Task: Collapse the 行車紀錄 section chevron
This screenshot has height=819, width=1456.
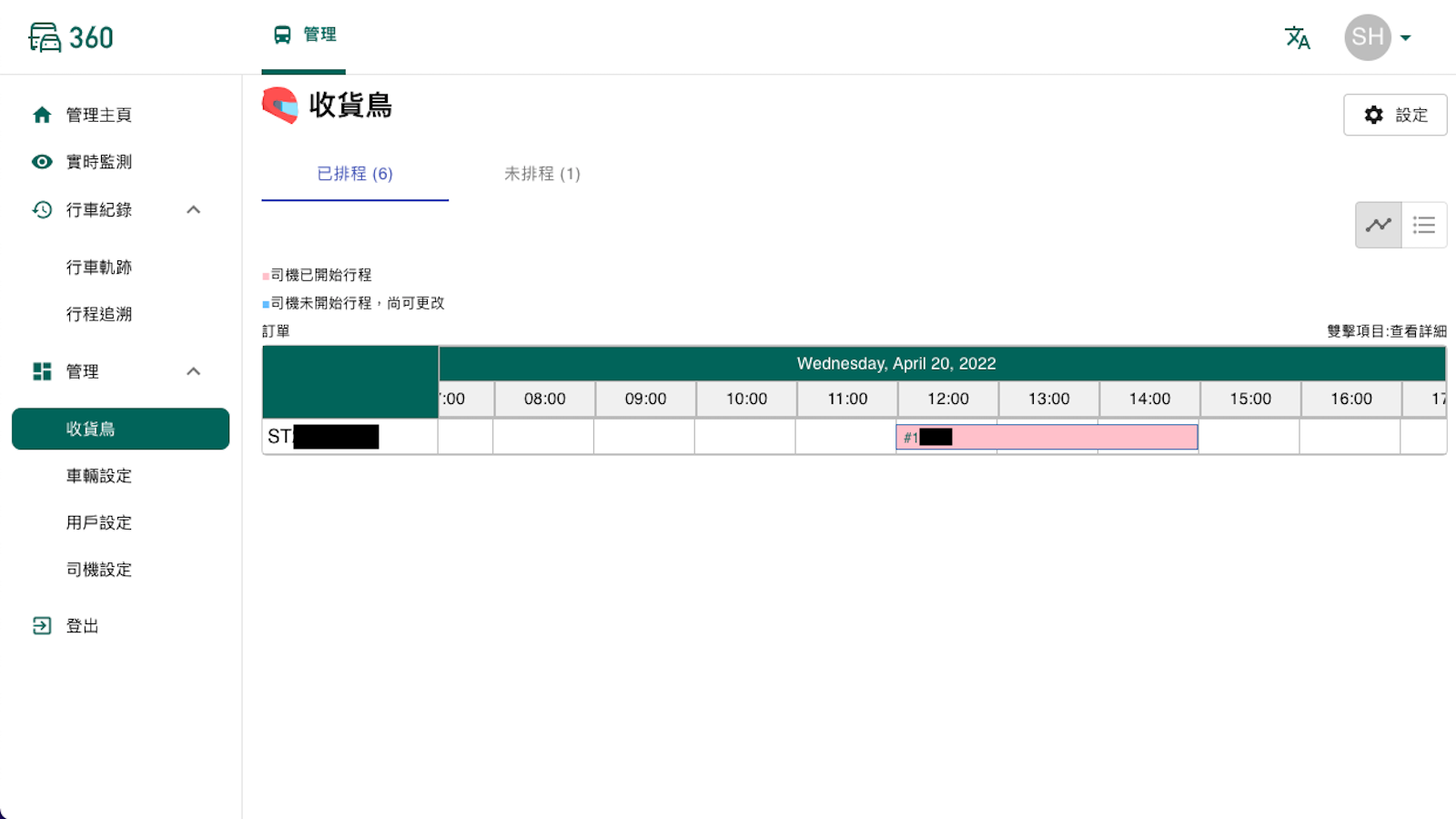Action: (193, 209)
